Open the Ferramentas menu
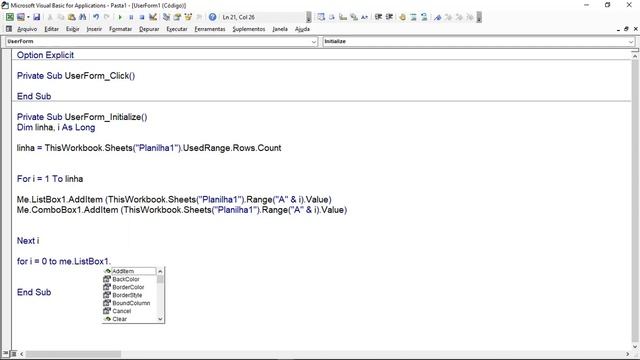 210,29
